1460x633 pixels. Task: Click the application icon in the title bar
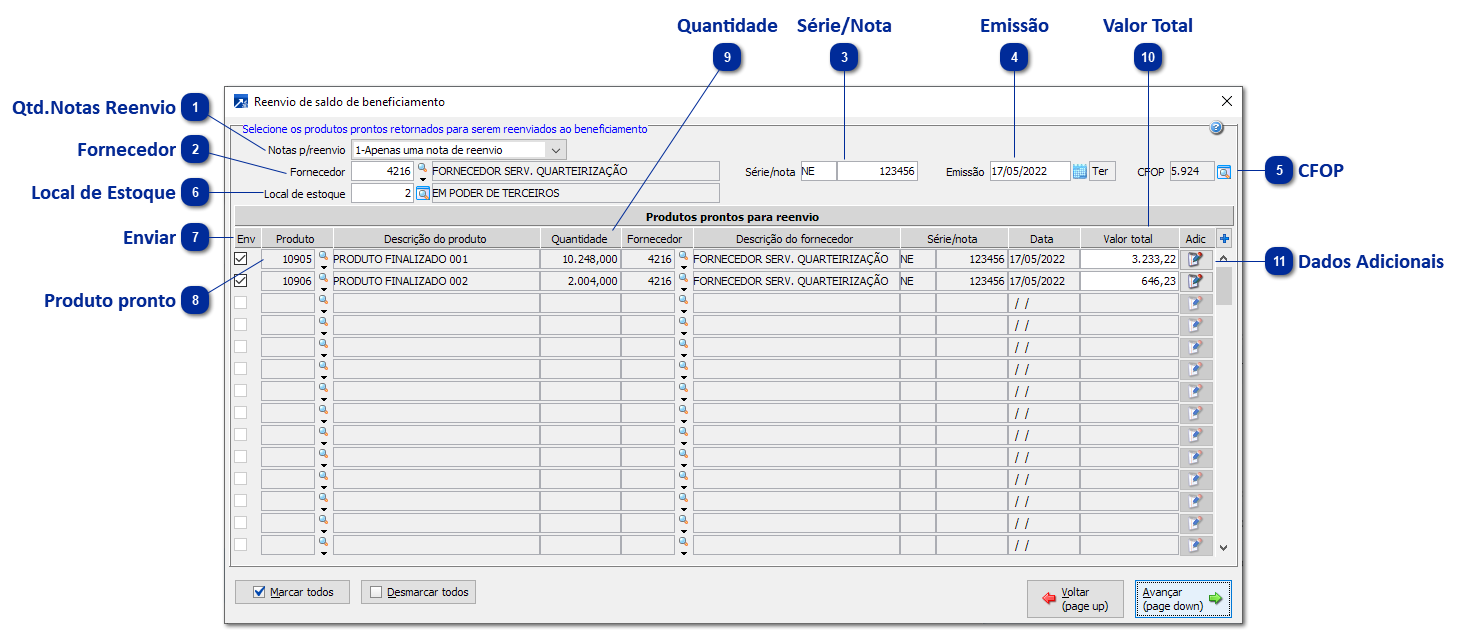pyautogui.click(x=241, y=102)
